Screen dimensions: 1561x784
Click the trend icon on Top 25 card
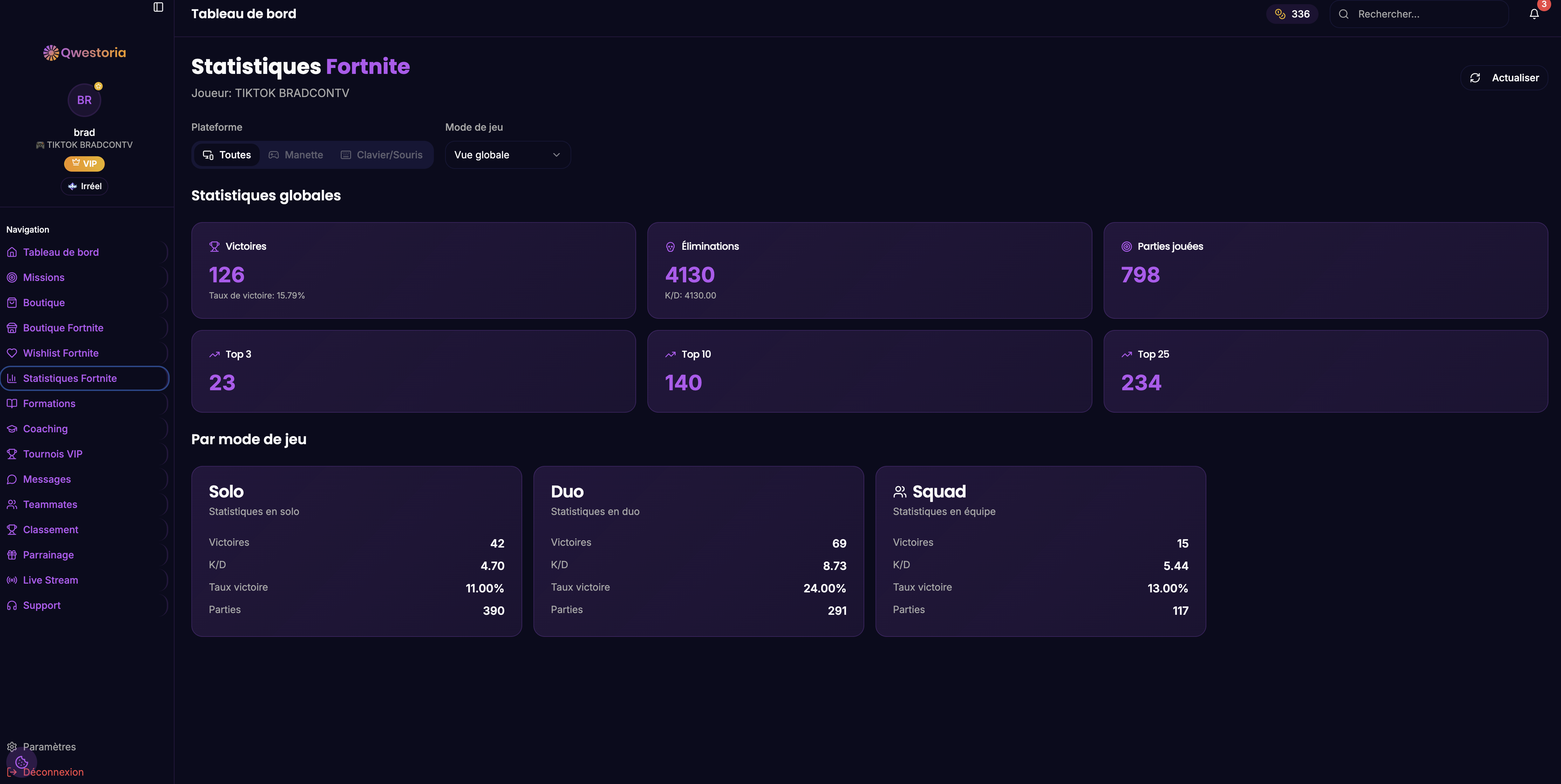coord(1126,355)
